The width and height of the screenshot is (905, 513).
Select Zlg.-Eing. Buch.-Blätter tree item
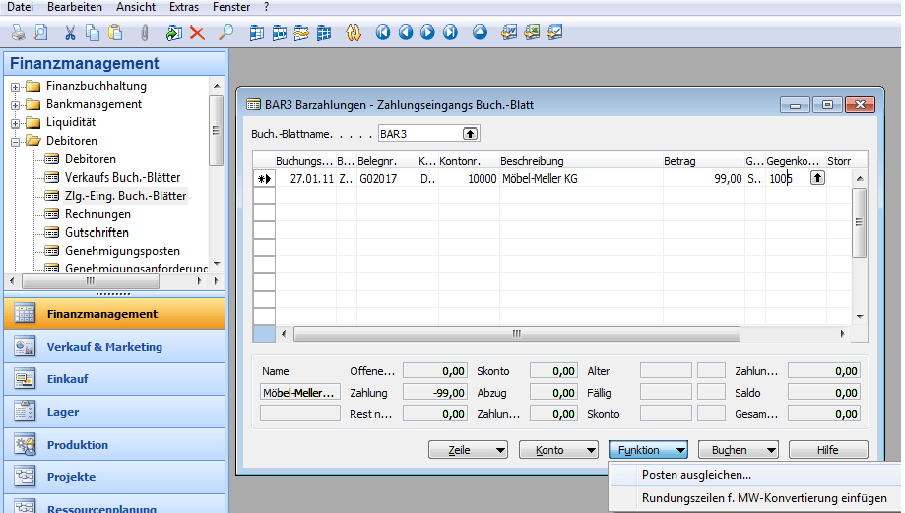click(125, 196)
